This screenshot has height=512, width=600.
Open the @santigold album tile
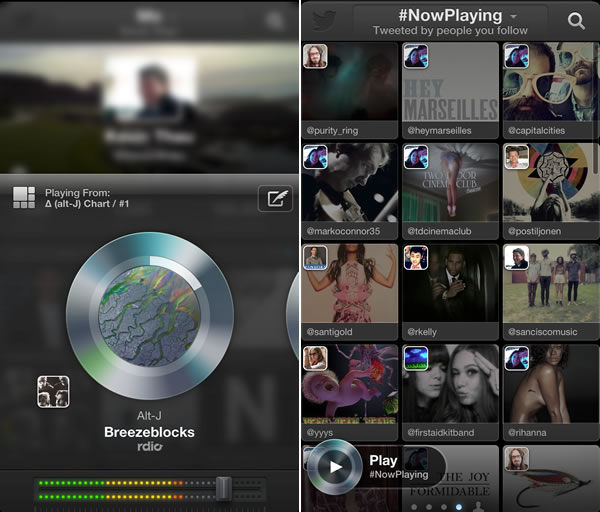350,292
